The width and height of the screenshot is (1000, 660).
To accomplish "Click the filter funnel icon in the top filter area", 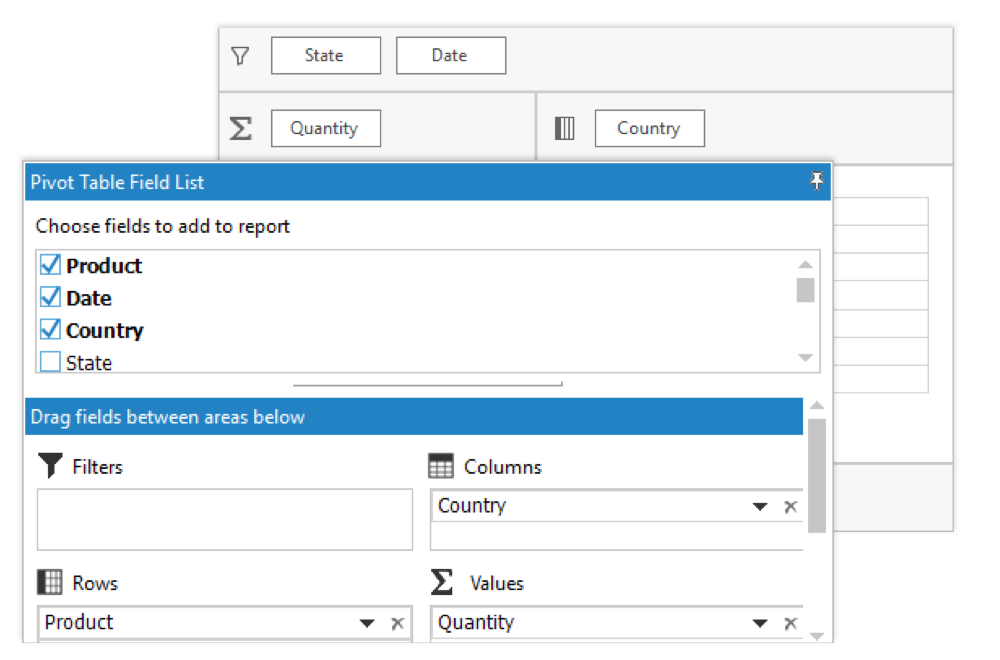I will [x=240, y=56].
